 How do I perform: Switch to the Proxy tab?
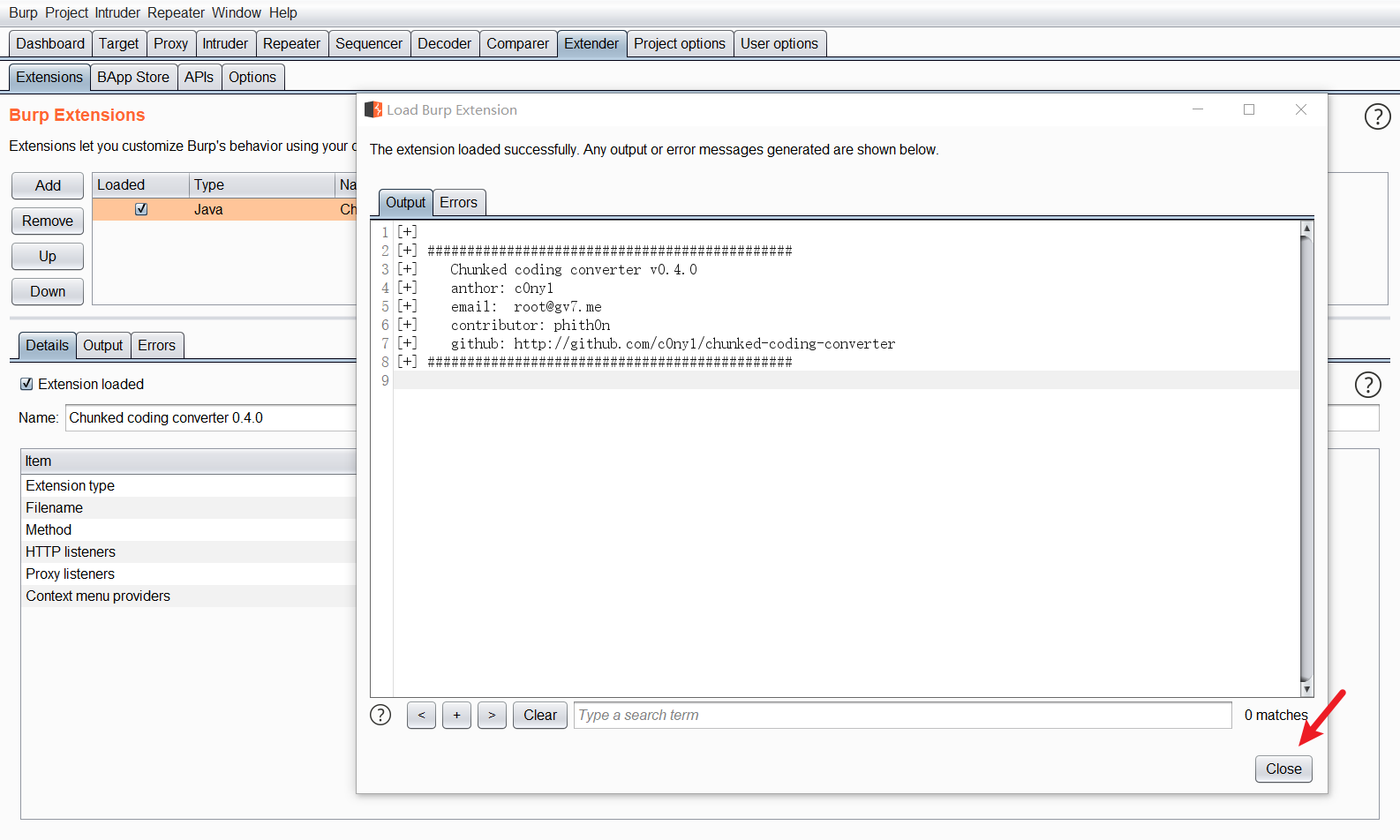coord(170,43)
